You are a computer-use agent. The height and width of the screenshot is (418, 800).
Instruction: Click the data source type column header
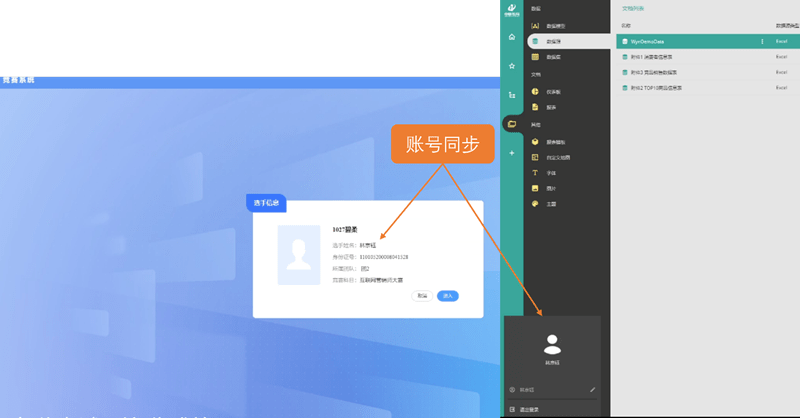tap(787, 26)
